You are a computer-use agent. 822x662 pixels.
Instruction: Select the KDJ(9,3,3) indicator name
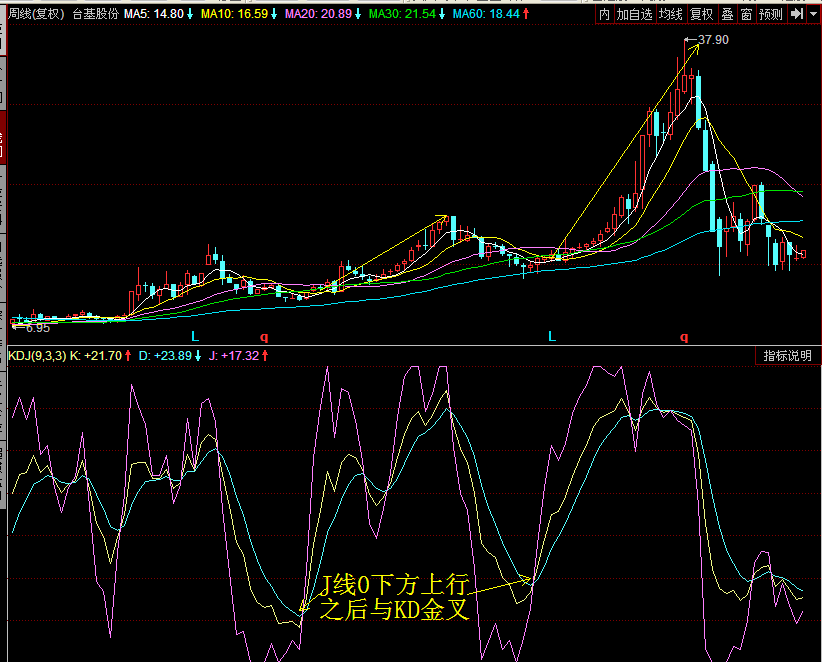point(36,356)
